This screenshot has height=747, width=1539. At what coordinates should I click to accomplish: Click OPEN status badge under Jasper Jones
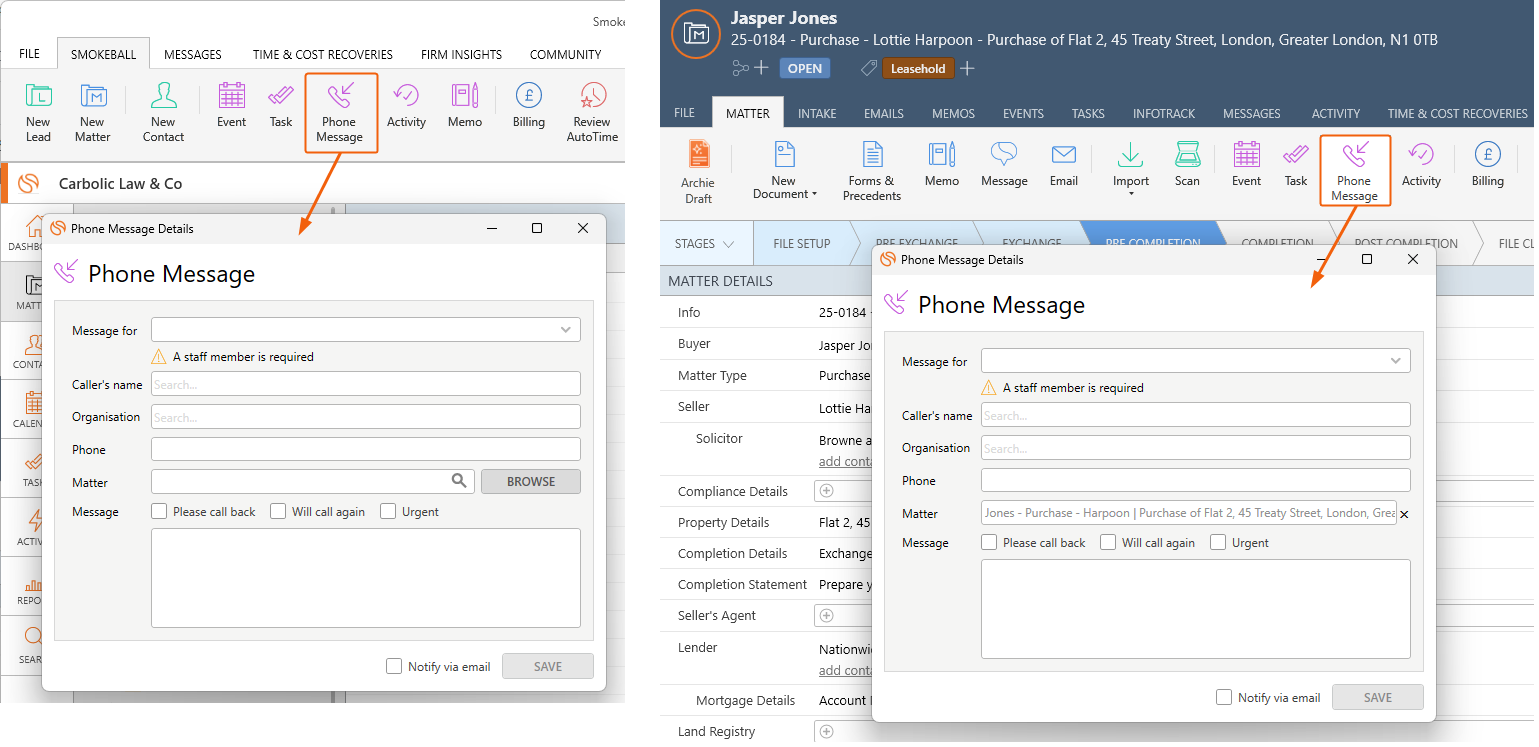point(805,69)
